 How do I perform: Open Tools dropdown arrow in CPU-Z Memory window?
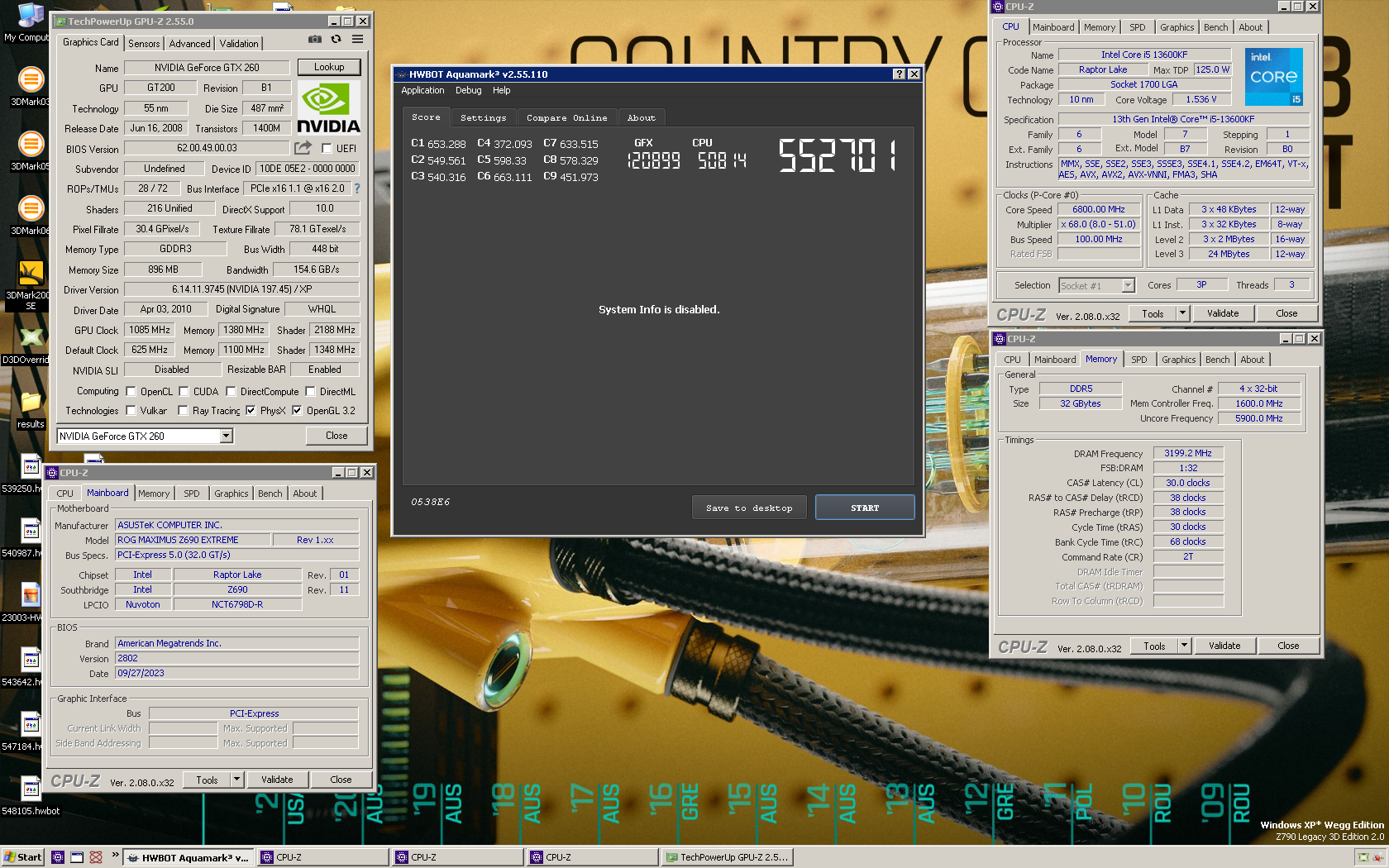(x=1184, y=646)
